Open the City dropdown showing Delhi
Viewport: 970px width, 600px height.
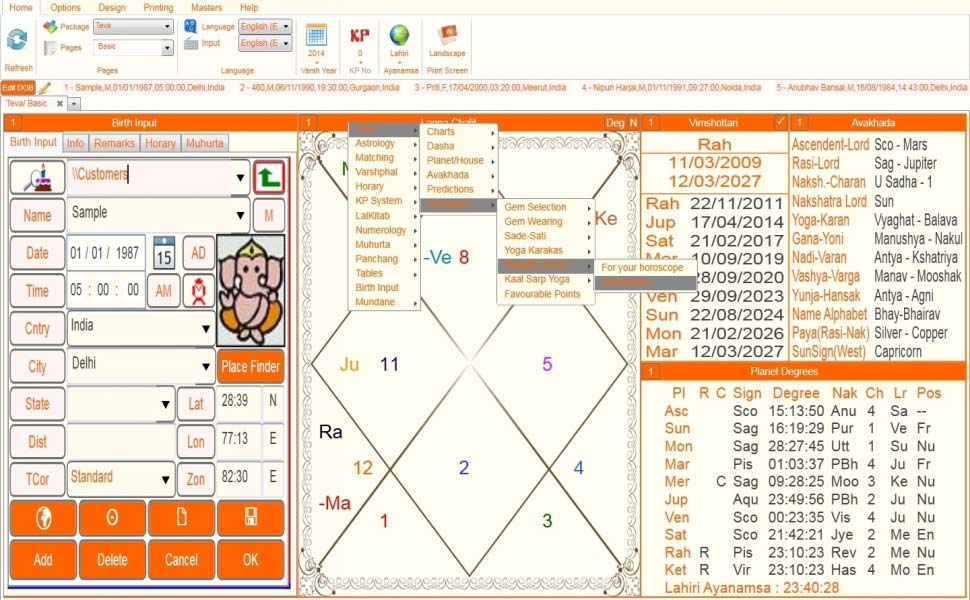click(x=205, y=366)
